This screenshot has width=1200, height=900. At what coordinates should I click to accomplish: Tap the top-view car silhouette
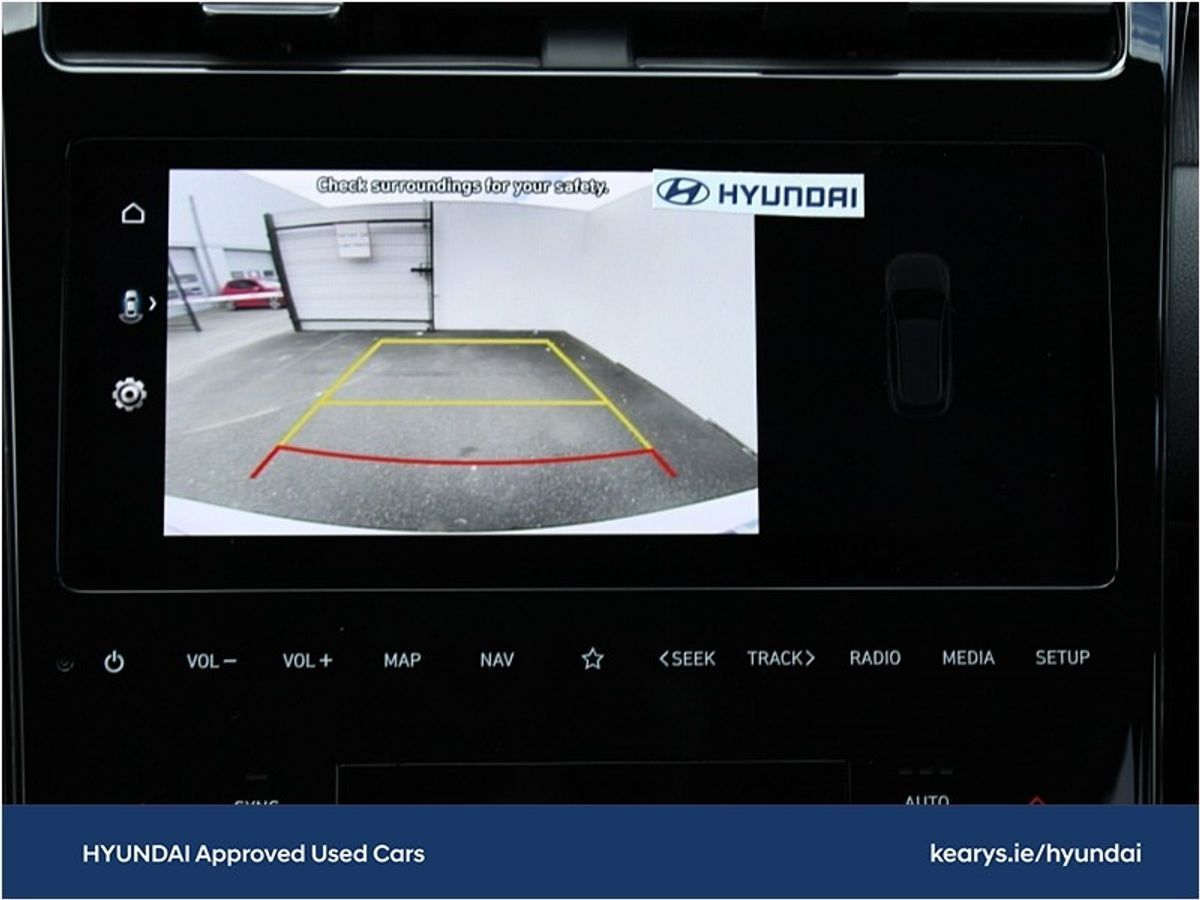tap(917, 334)
